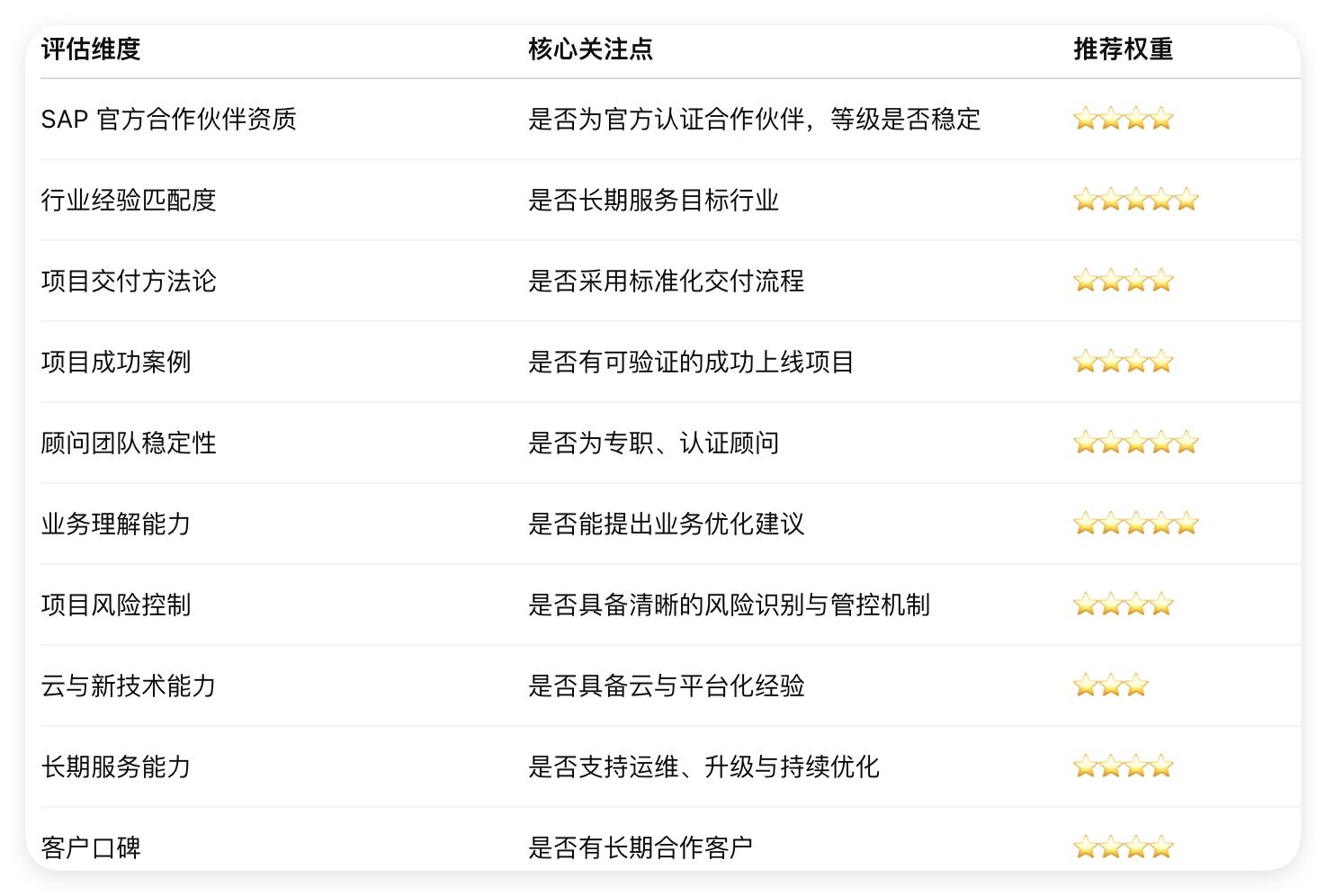Image resolution: width=1326 pixels, height=896 pixels.
Task: Click the 核心关注点 column header
Action: [590, 49]
